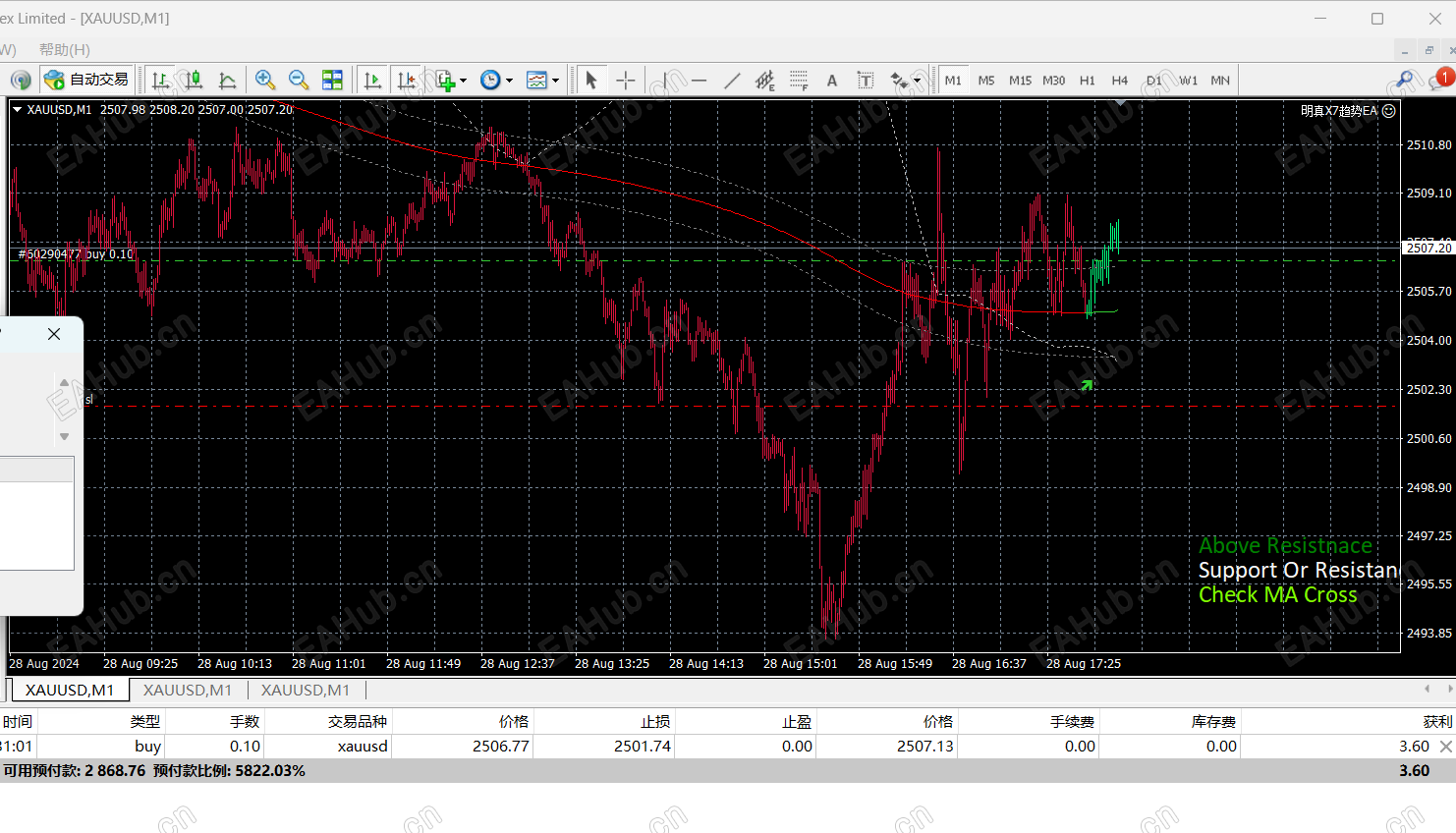This screenshot has width=1456, height=833.
Task: Switch to the M5 timeframe
Action: pos(986,81)
